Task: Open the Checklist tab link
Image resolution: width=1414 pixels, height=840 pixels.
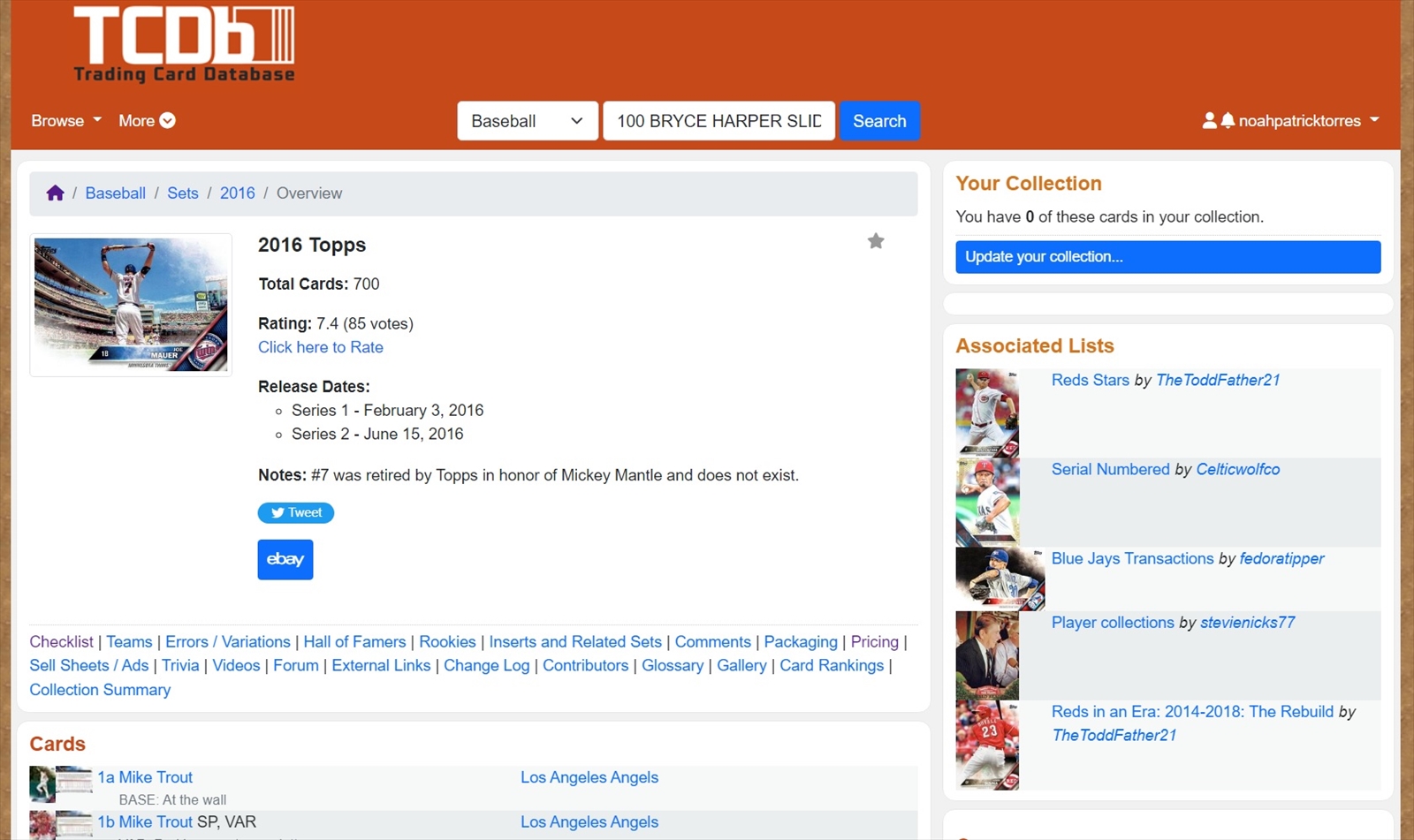Action: click(61, 641)
